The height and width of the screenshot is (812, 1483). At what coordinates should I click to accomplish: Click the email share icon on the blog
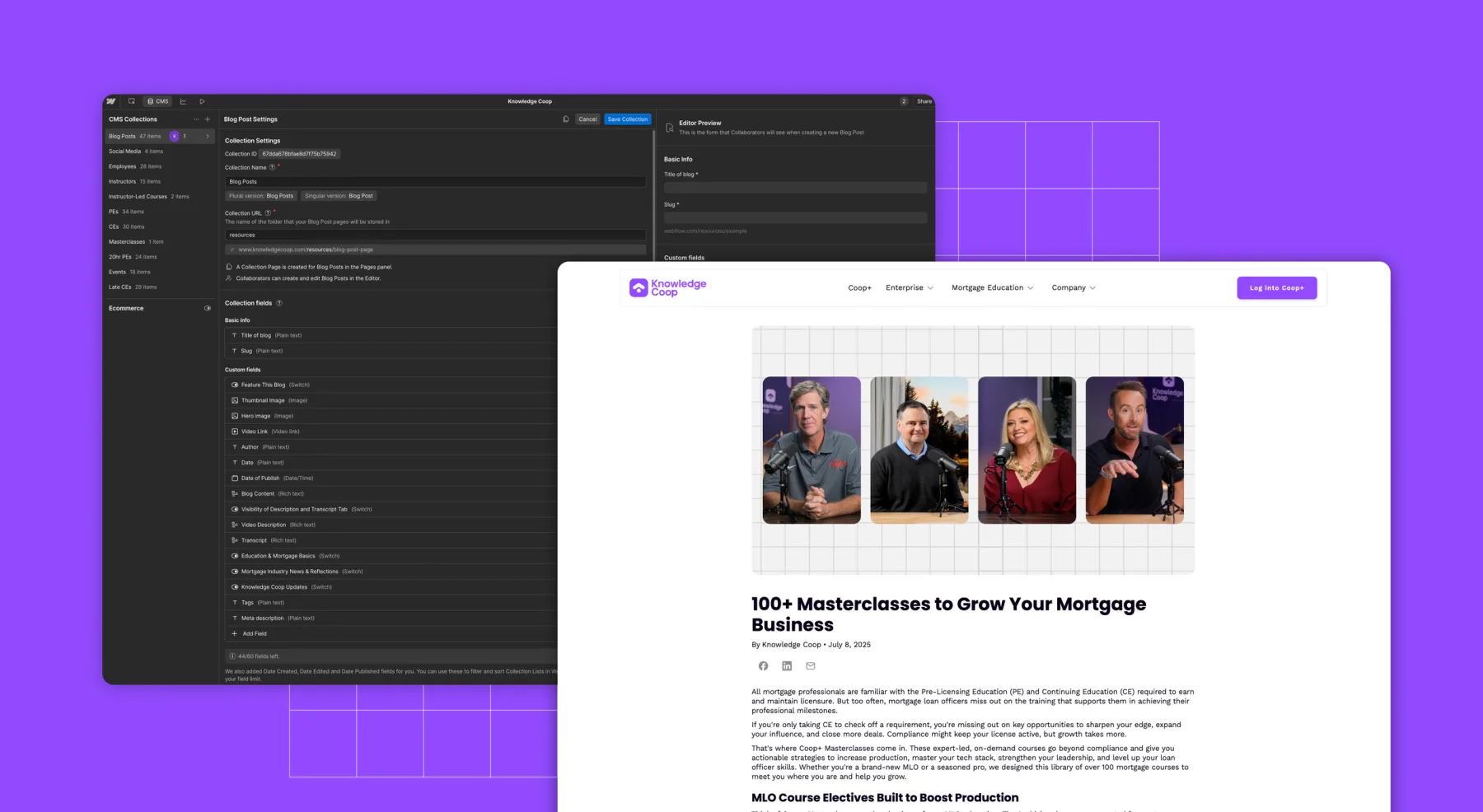[x=811, y=666]
